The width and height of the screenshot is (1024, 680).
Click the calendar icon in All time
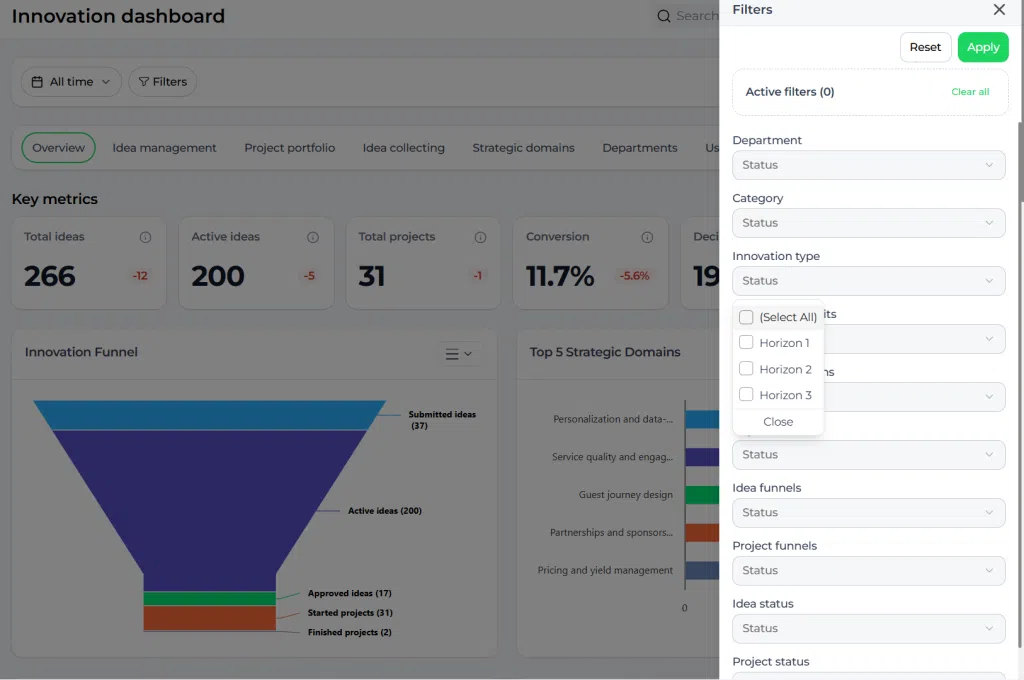pos(37,82)
